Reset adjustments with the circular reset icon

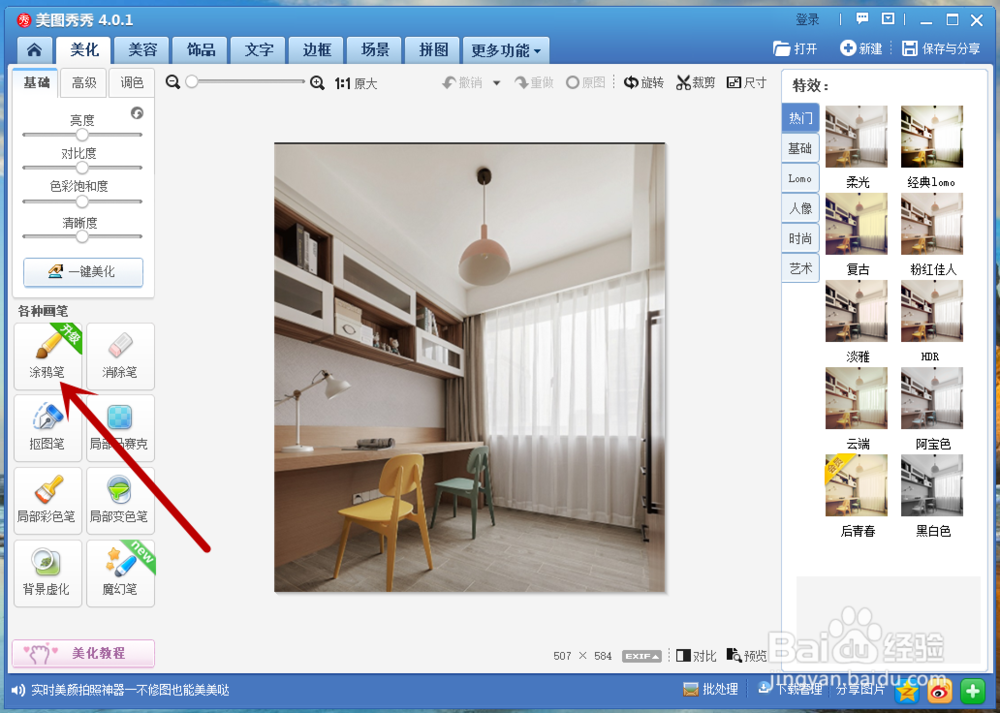tap(137, 113)
